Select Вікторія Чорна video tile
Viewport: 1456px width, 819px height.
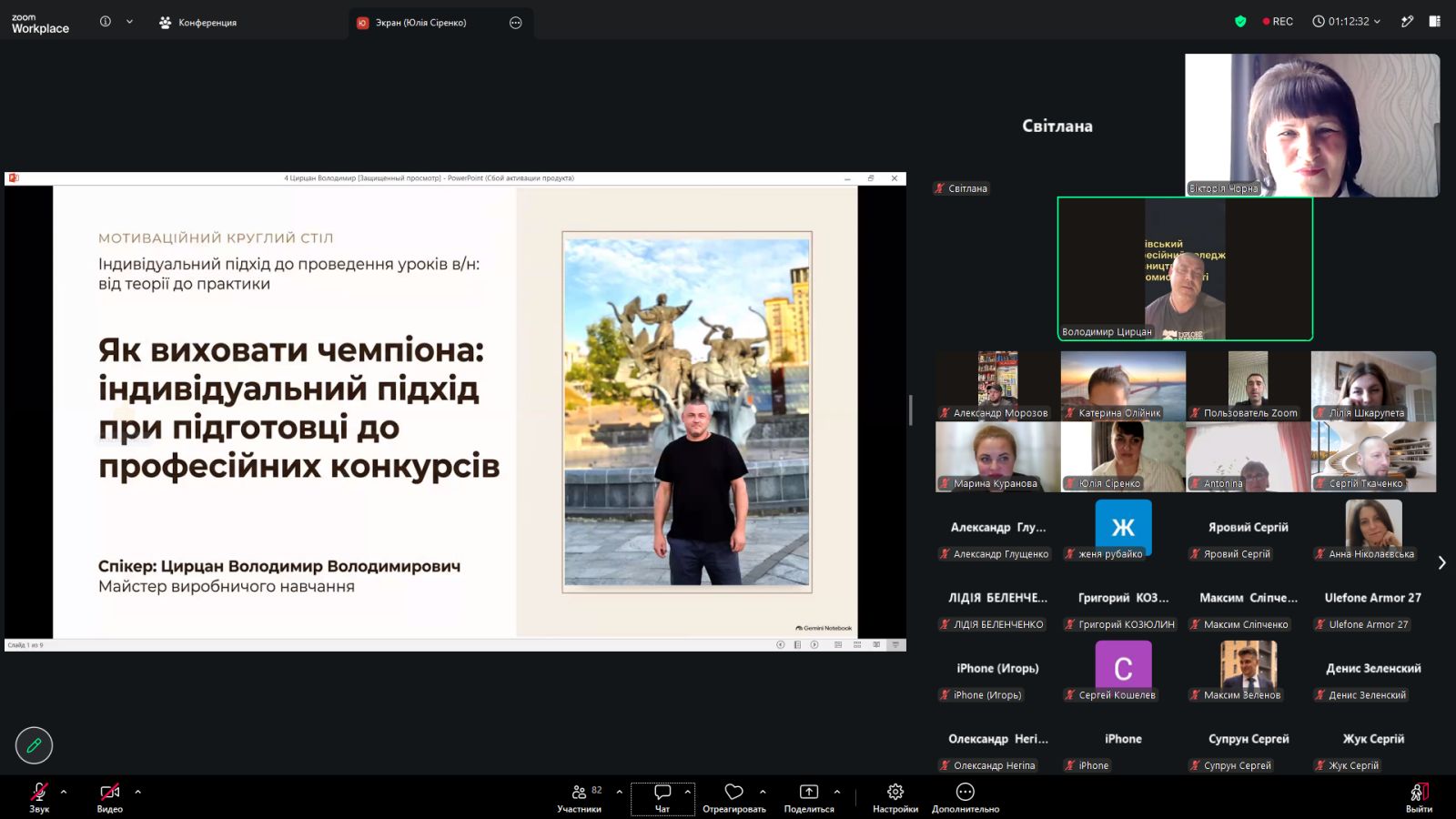pyautogui.click(x=1312, y=126)
